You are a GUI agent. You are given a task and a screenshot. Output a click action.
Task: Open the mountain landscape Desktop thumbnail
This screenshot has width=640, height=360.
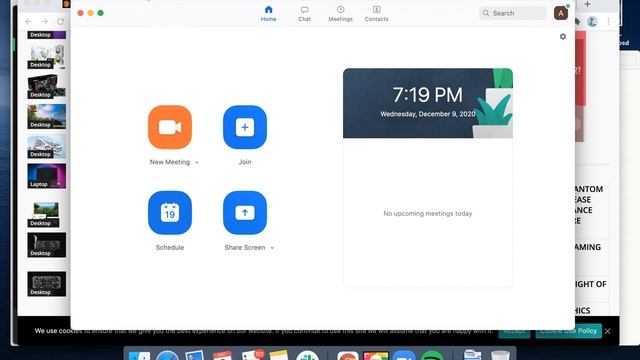pos(47,116)
